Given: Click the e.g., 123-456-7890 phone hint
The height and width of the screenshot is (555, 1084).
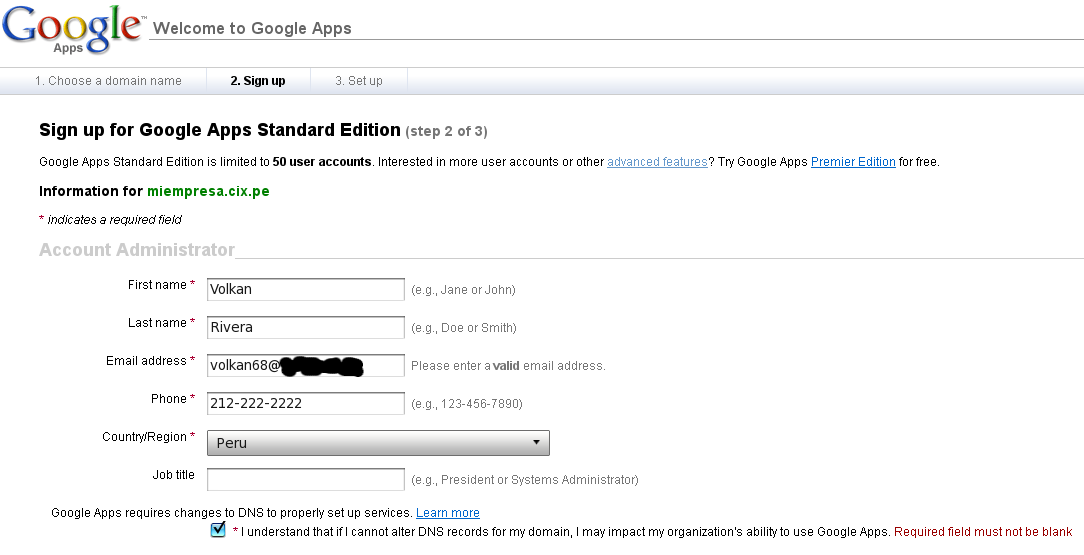Looking at the screenshot, I should [467, 404].
